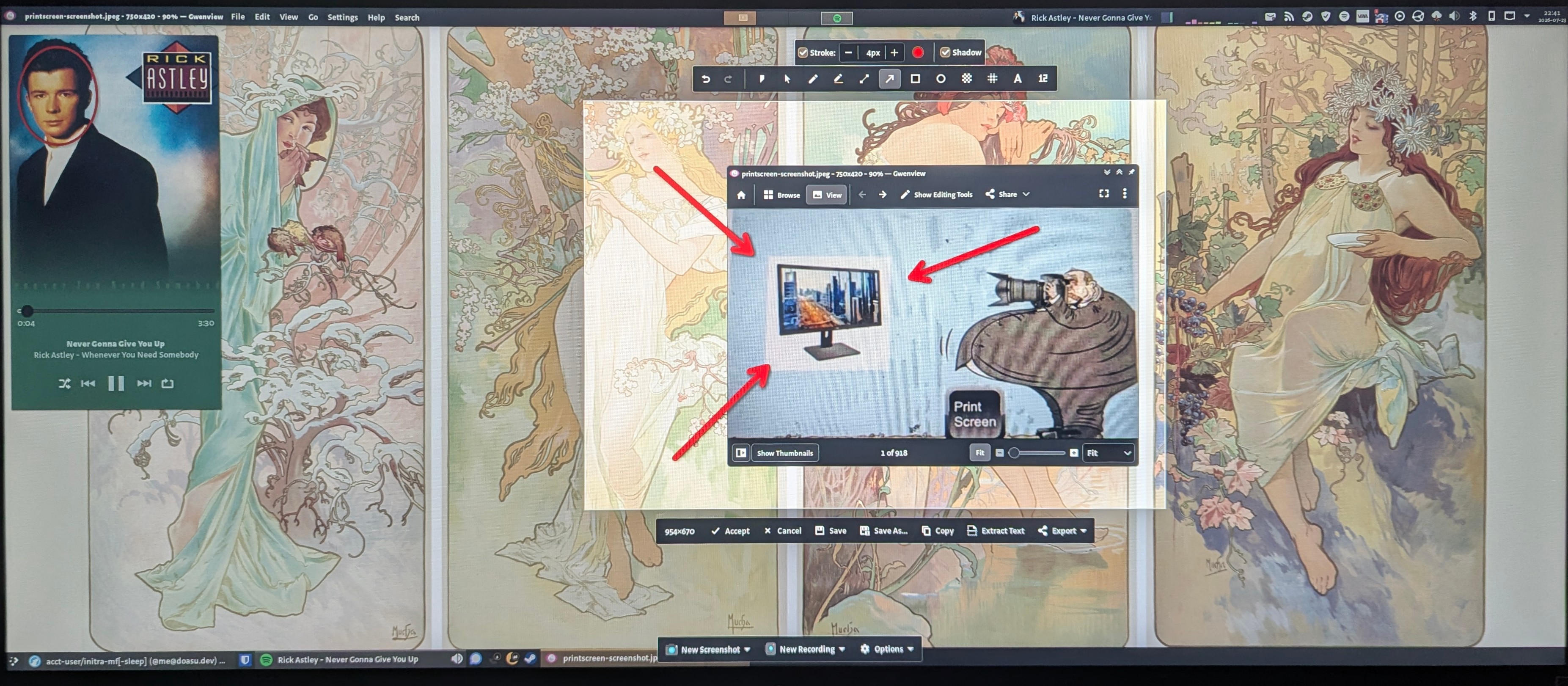Open the Export dropdown

click(1062, 531)
